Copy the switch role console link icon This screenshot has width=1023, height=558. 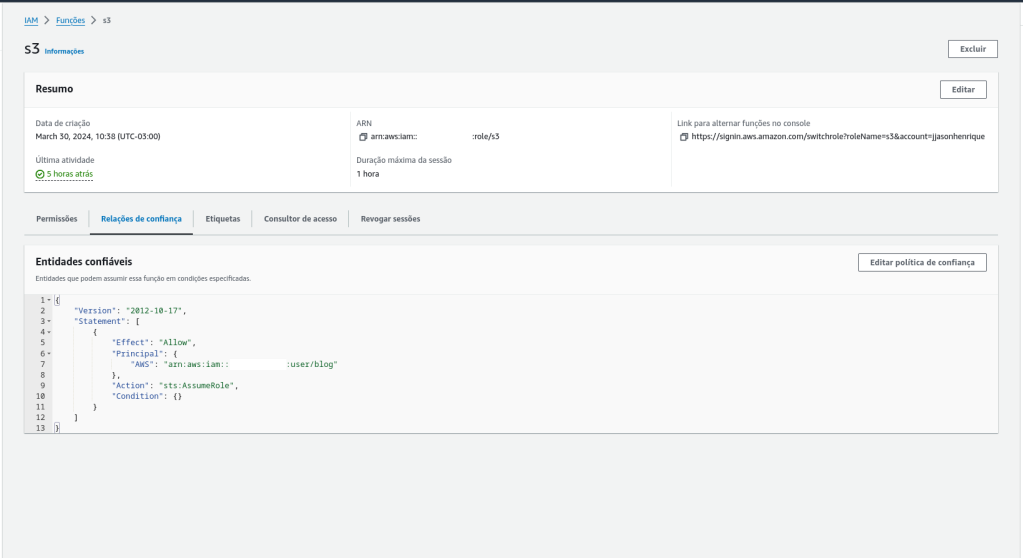(684, 136)
